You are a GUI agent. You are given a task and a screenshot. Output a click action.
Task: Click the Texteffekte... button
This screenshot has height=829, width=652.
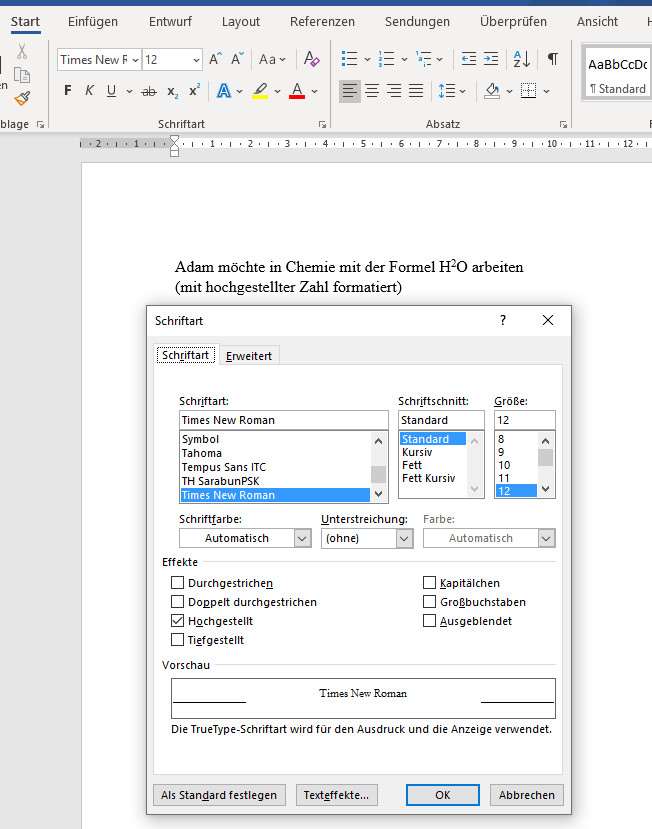pyautogui.click(x=337, y=795)
